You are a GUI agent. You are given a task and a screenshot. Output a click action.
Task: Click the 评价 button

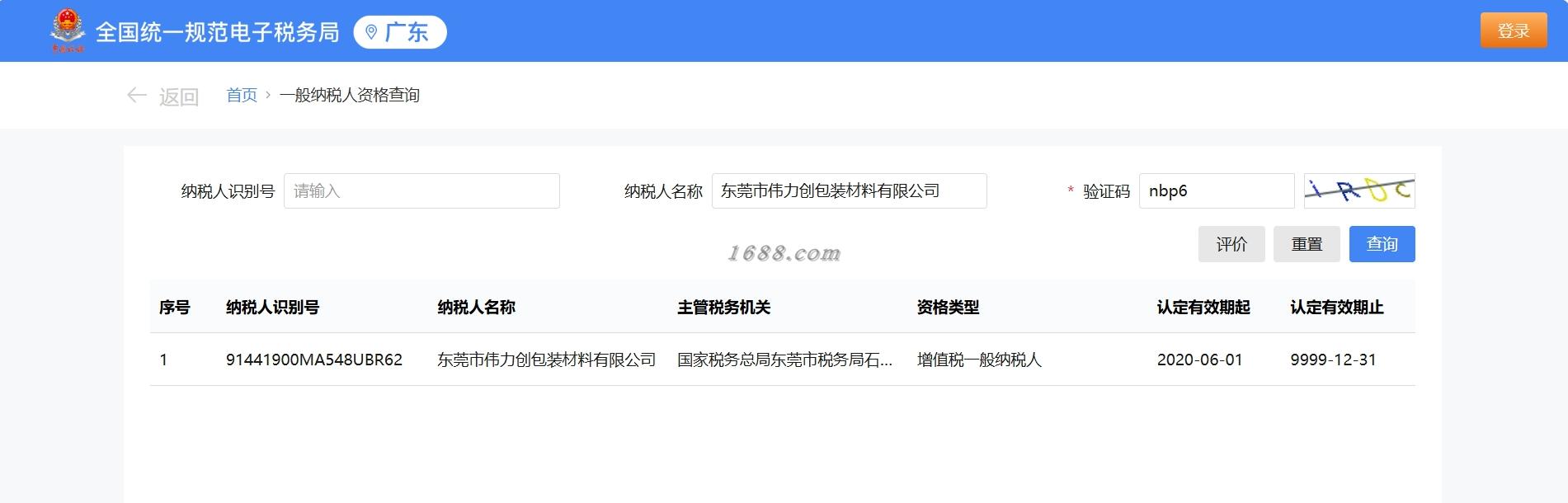(1231, 244)
